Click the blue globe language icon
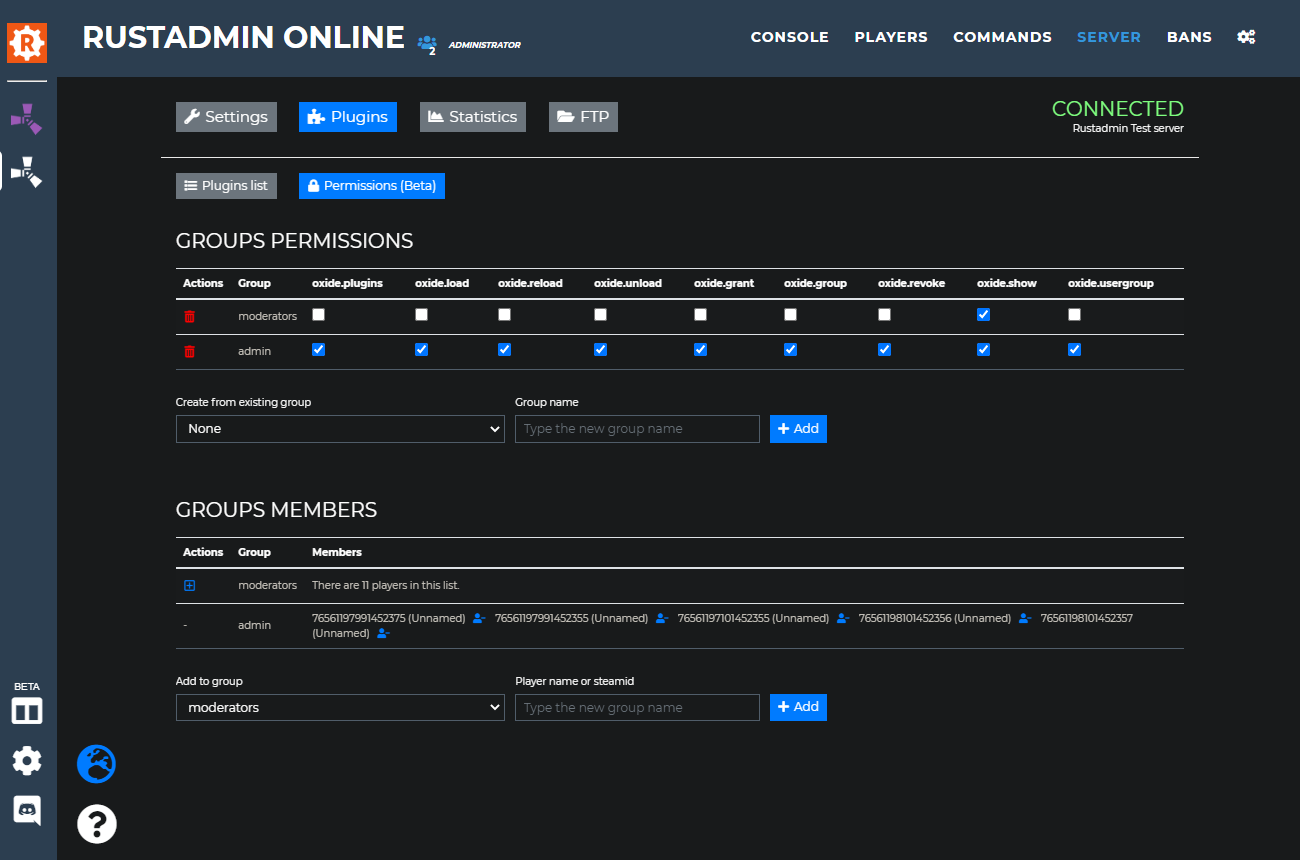1300x860 pixels. coord(97,764)
